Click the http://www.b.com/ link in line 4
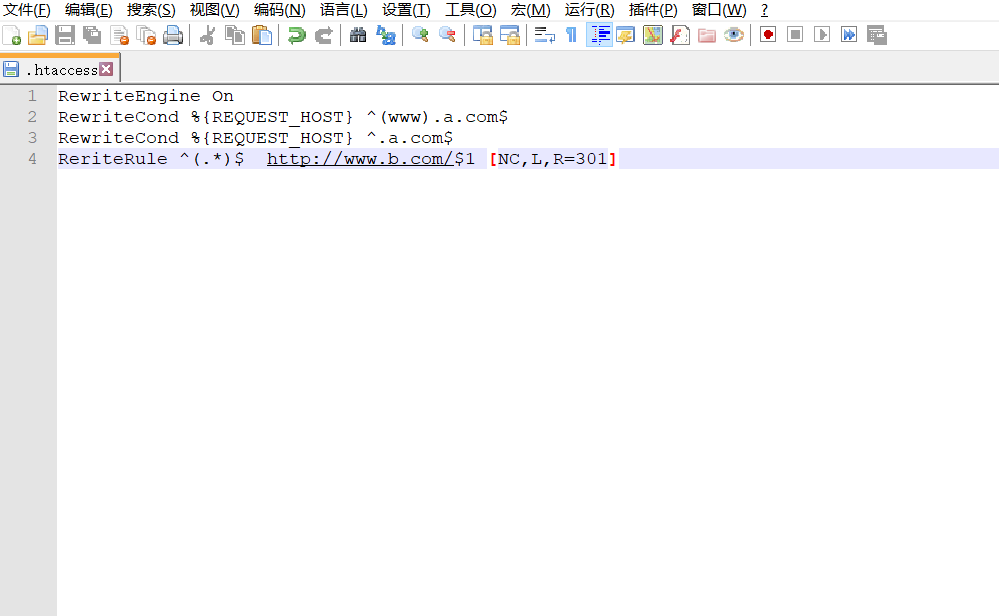Screen dimensions: 999x616 tap(360, 159)
